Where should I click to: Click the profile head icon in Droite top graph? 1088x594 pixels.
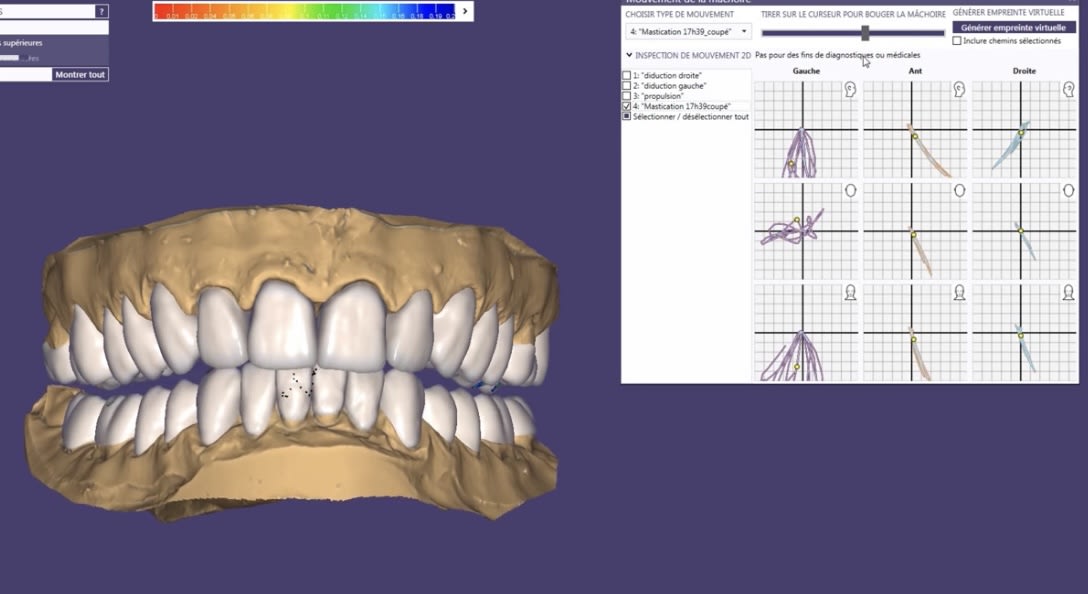click(x=1067, y=89)
